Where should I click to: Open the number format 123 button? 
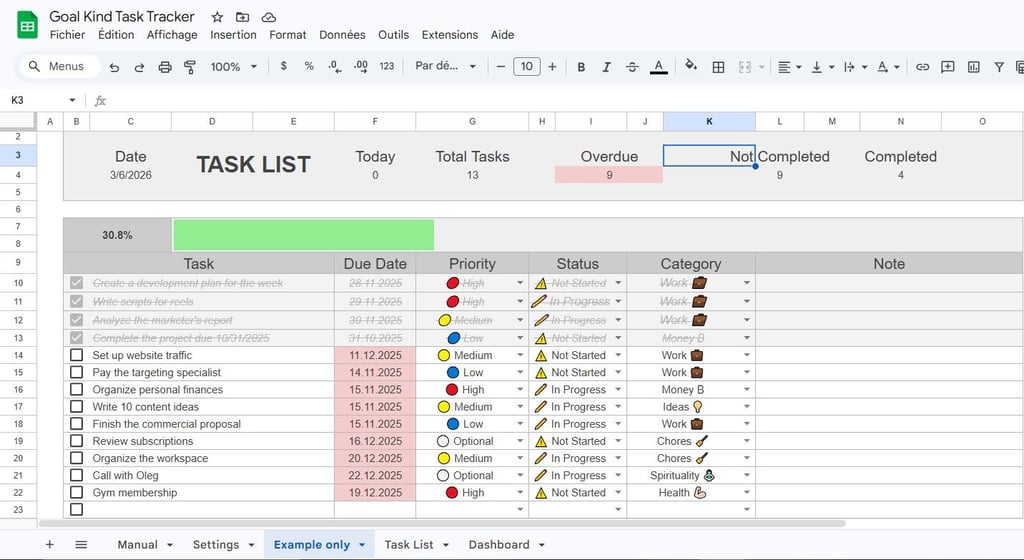click(x=387, y=66)
